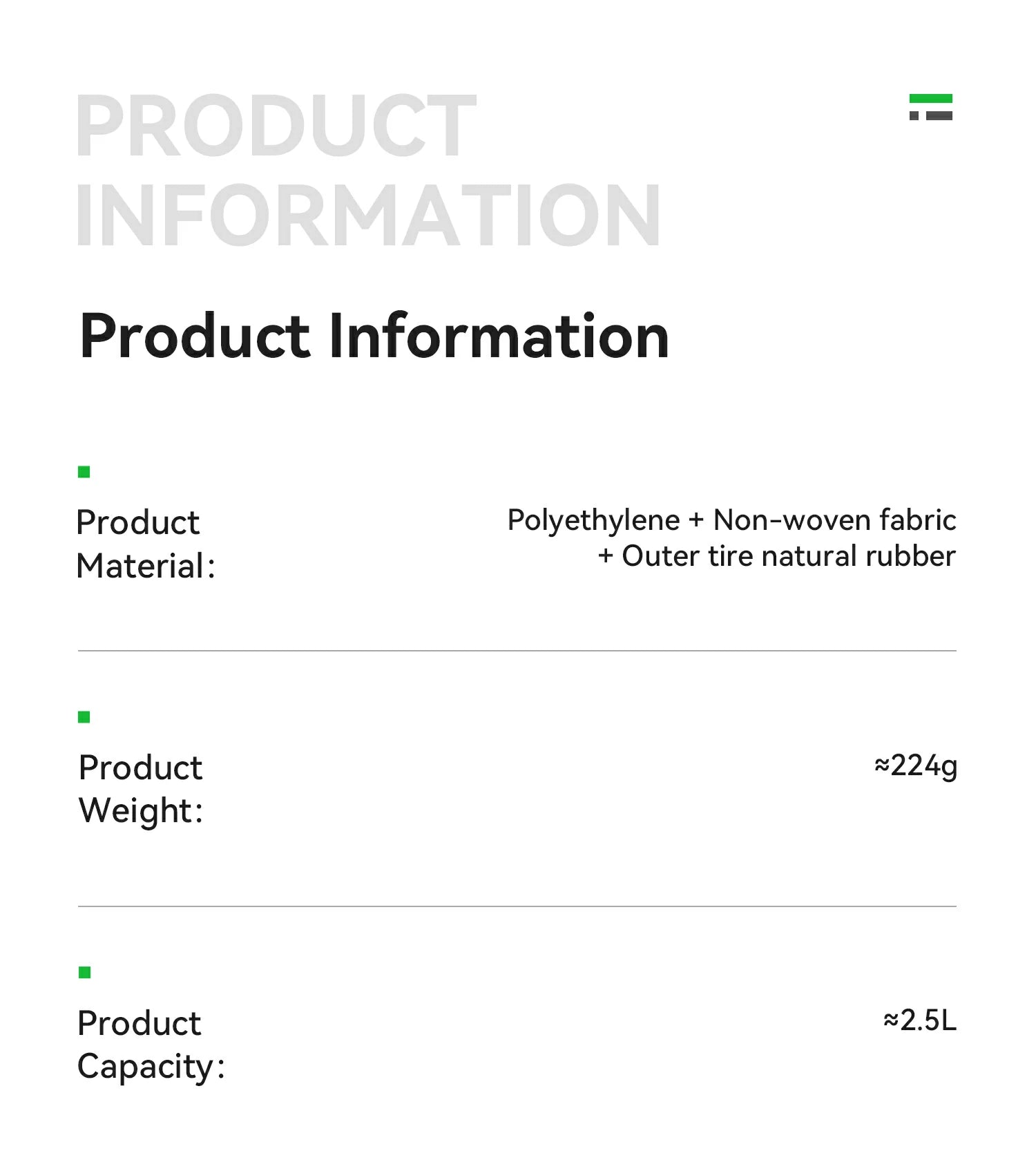Image resolution: width=1036 pixels, height=1160 pixels.
Task: Select the Product Weight label
Action: click(x=141, y=789)
